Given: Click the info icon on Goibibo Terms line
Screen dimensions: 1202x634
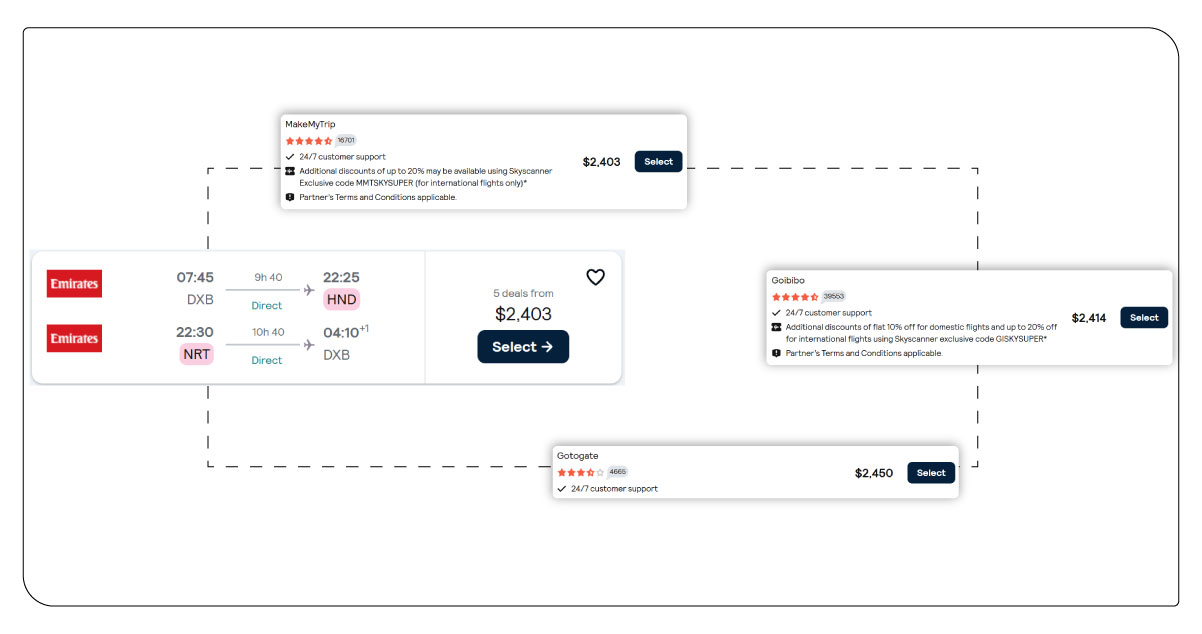Looking at the screenshot, I should coord(777,352).
